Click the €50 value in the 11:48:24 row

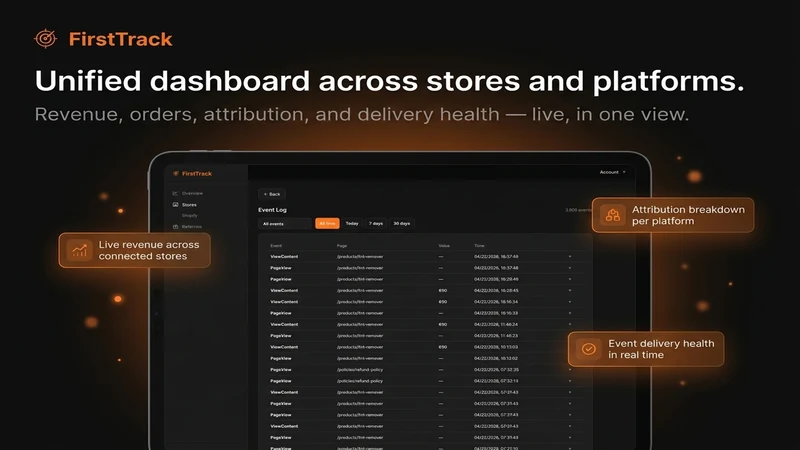(443, 324)
